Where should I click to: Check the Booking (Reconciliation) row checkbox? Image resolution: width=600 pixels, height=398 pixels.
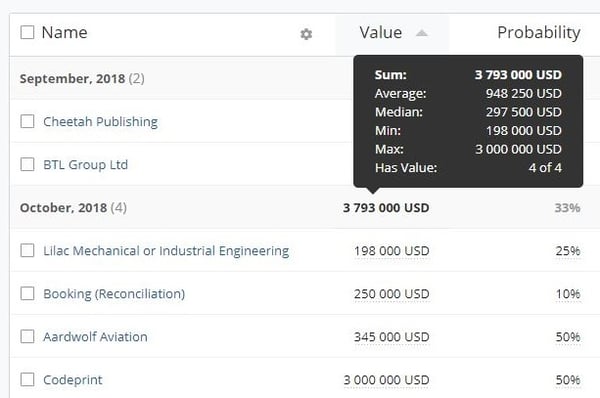click(27, 294)
